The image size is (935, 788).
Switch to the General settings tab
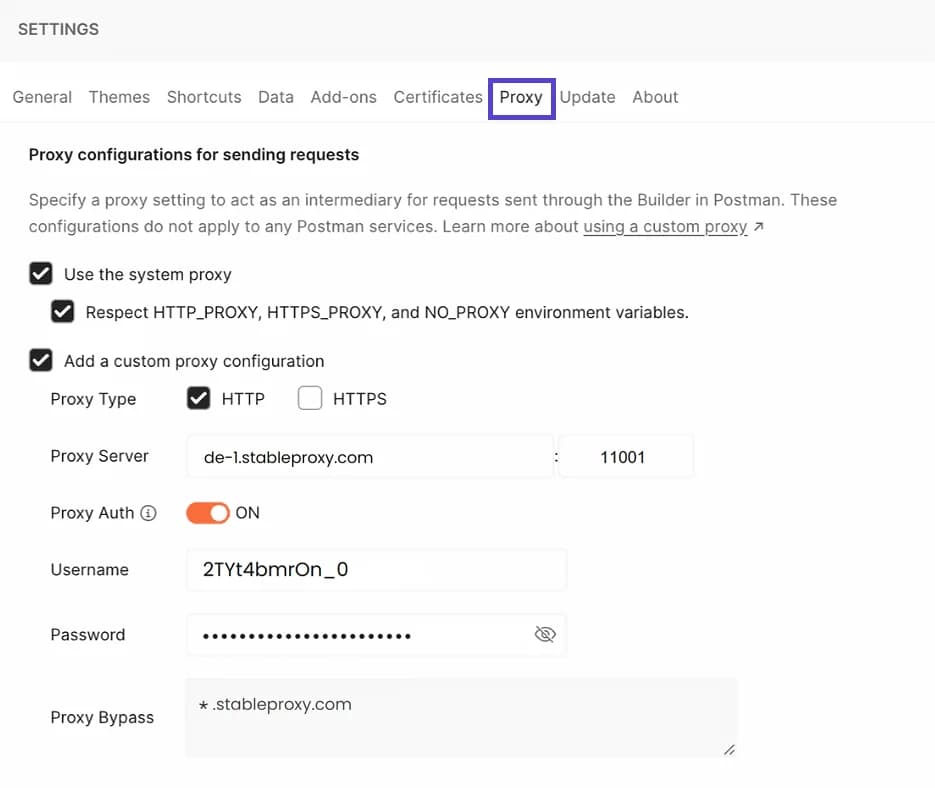point(41,97)
